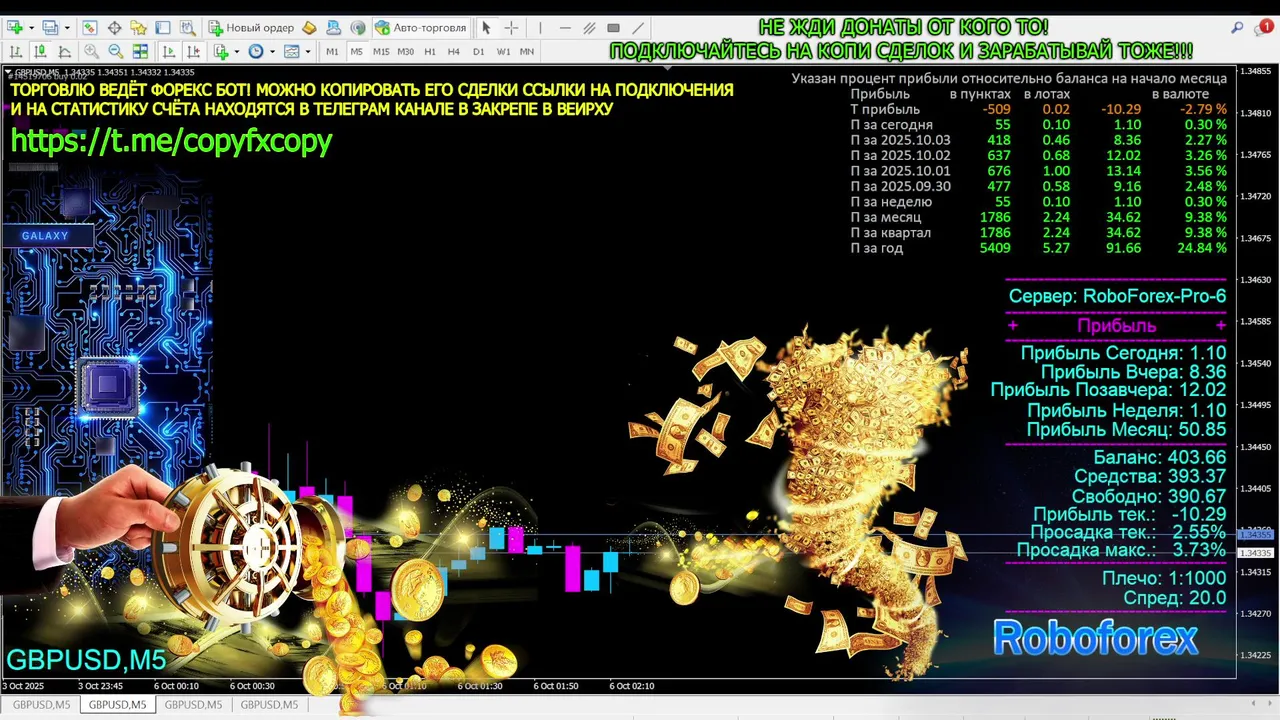Draw a vertical line tool
Image resolution: width=1280 pixels, height=720 pixels.
540,28
